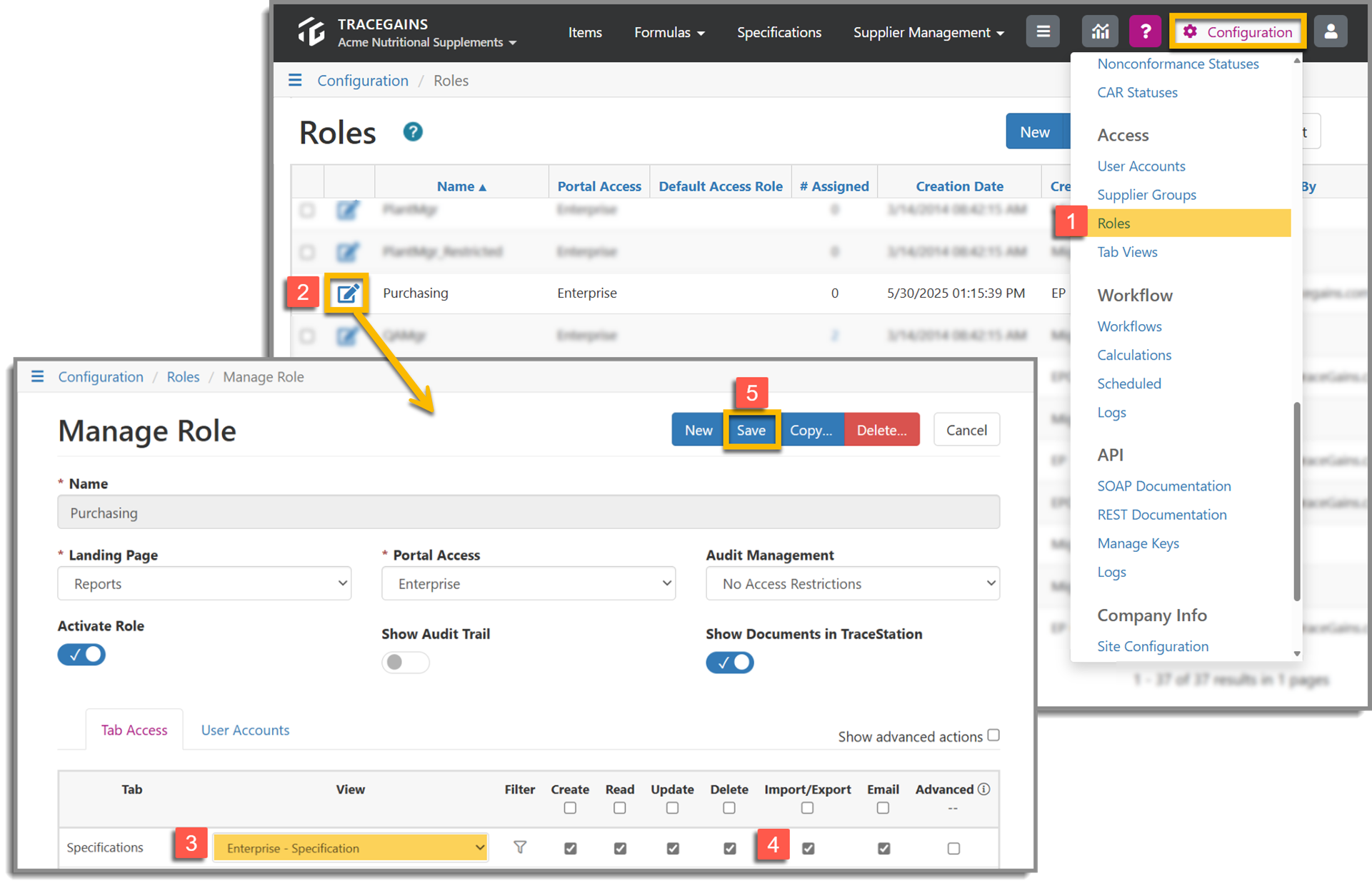This screenshot has height=886, width=1372.
Task: Open Site Configuration link
Action: [x=1153, y=646]
